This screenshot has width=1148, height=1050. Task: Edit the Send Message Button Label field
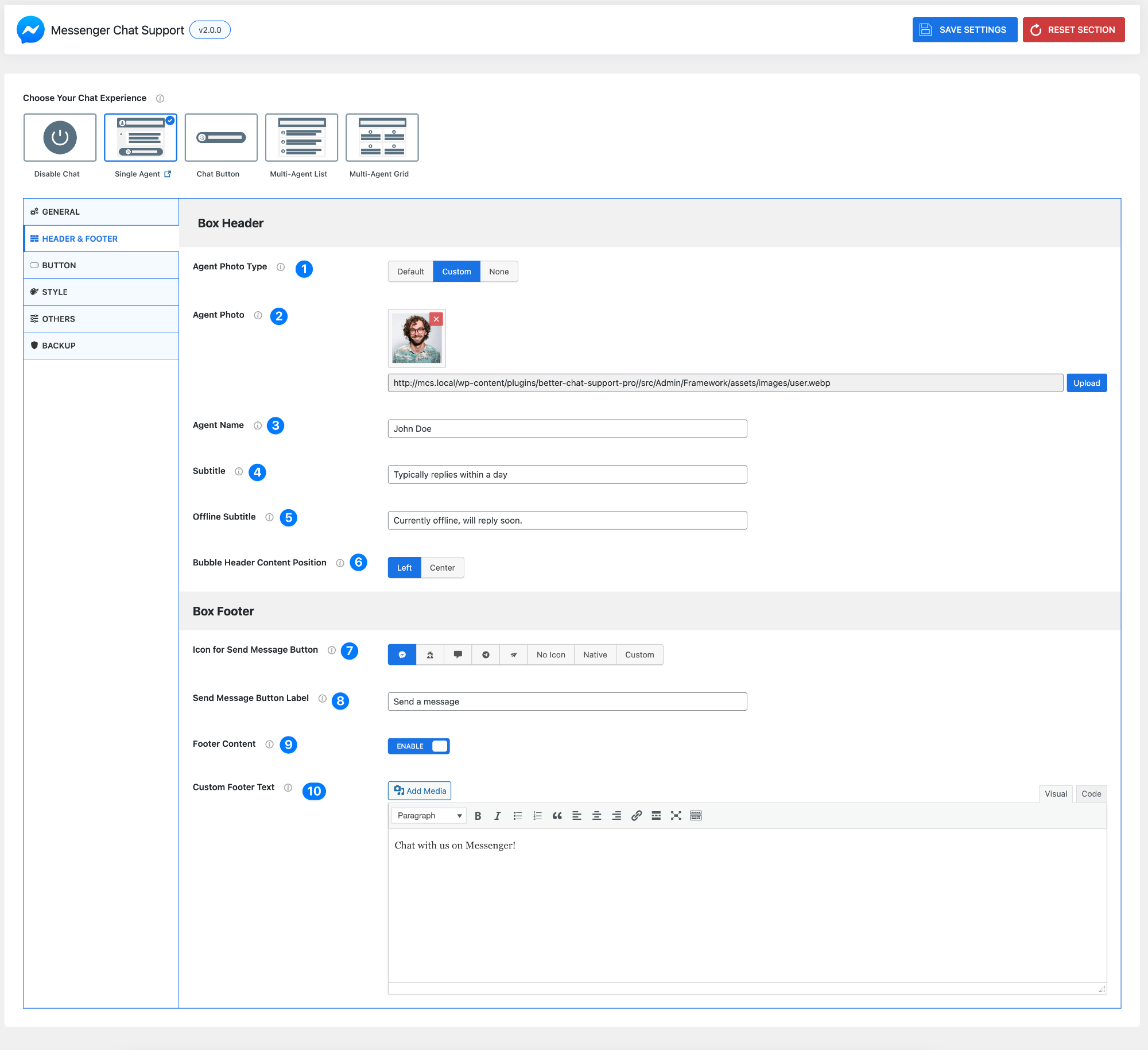[x=567, y=701]
